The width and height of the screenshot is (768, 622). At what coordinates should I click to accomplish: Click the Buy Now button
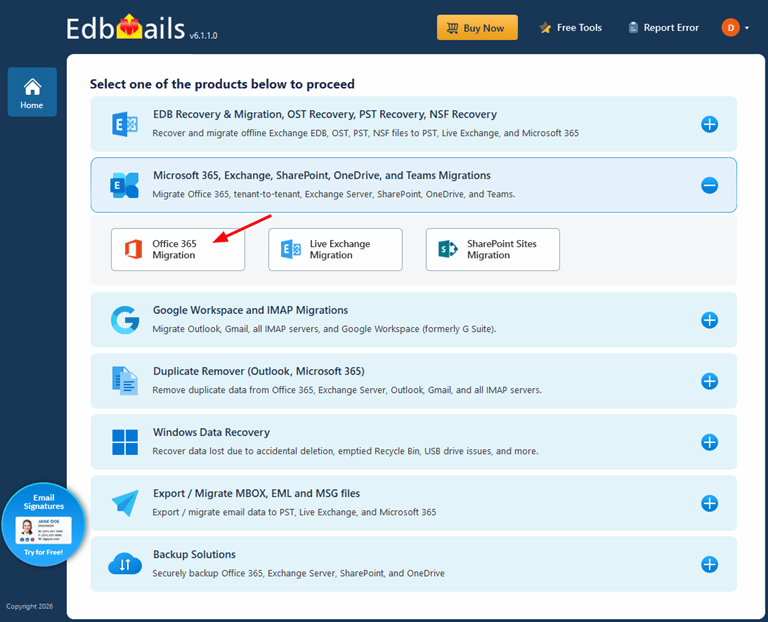tap(477, 27)
